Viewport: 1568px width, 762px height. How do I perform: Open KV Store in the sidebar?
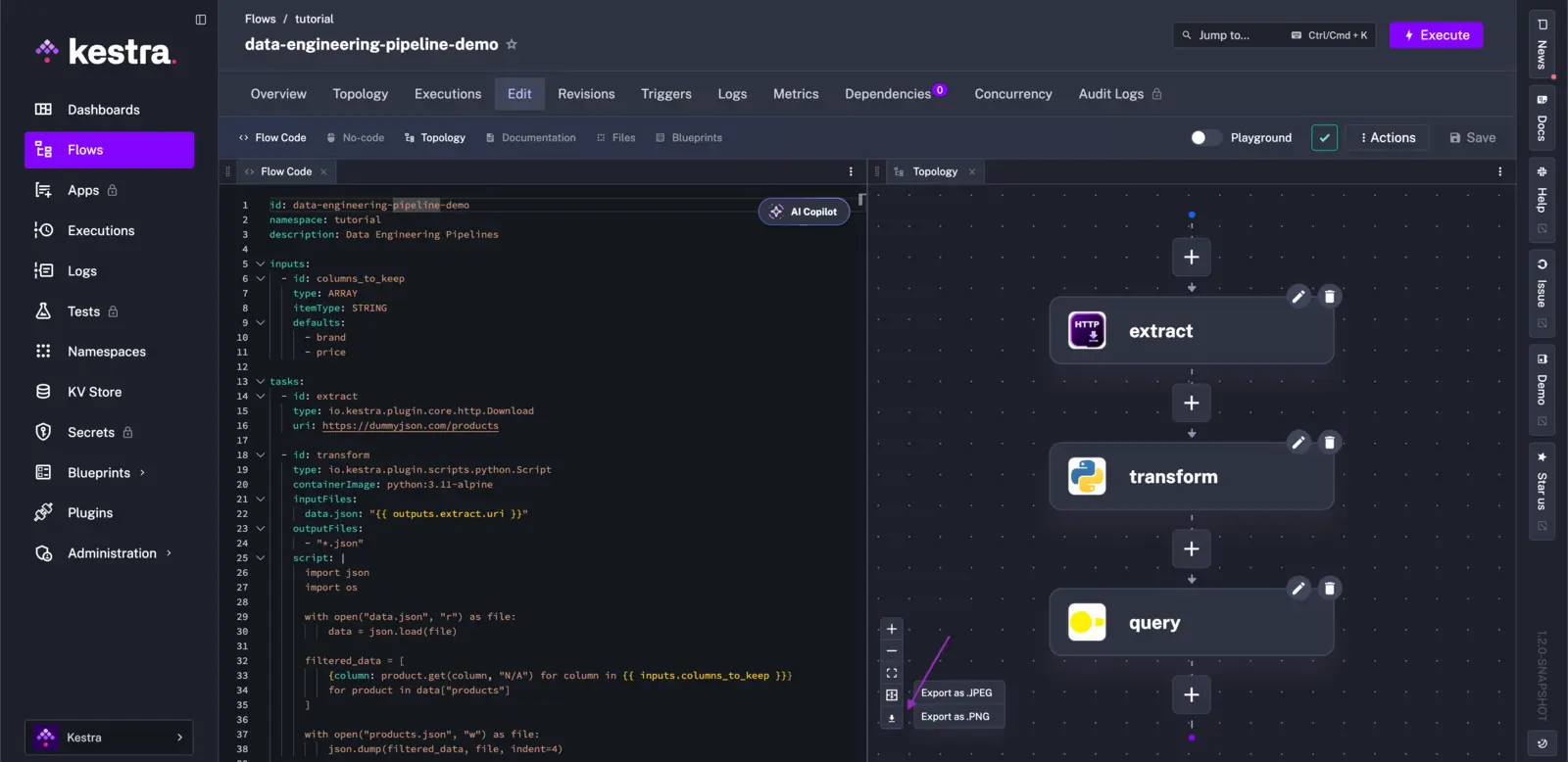coord(109,392)
